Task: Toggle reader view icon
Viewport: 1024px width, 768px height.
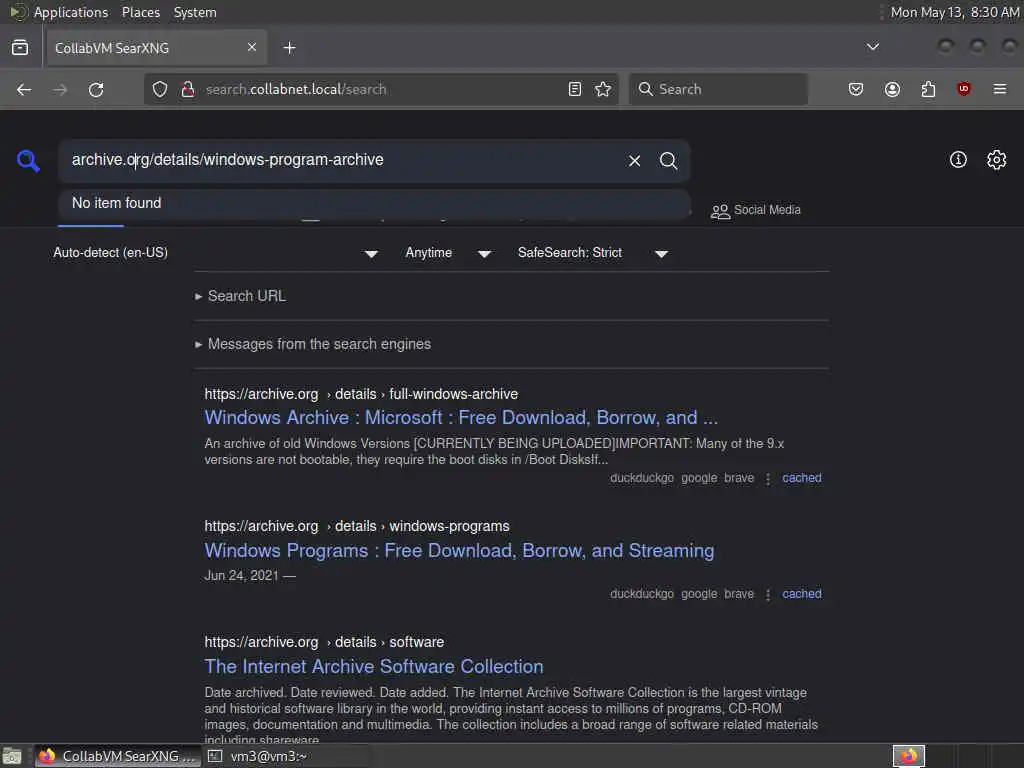Action: [575, 89]
